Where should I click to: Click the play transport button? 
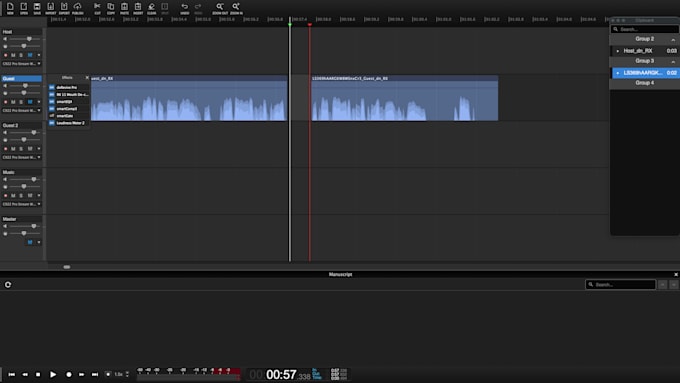coord(53,374)
